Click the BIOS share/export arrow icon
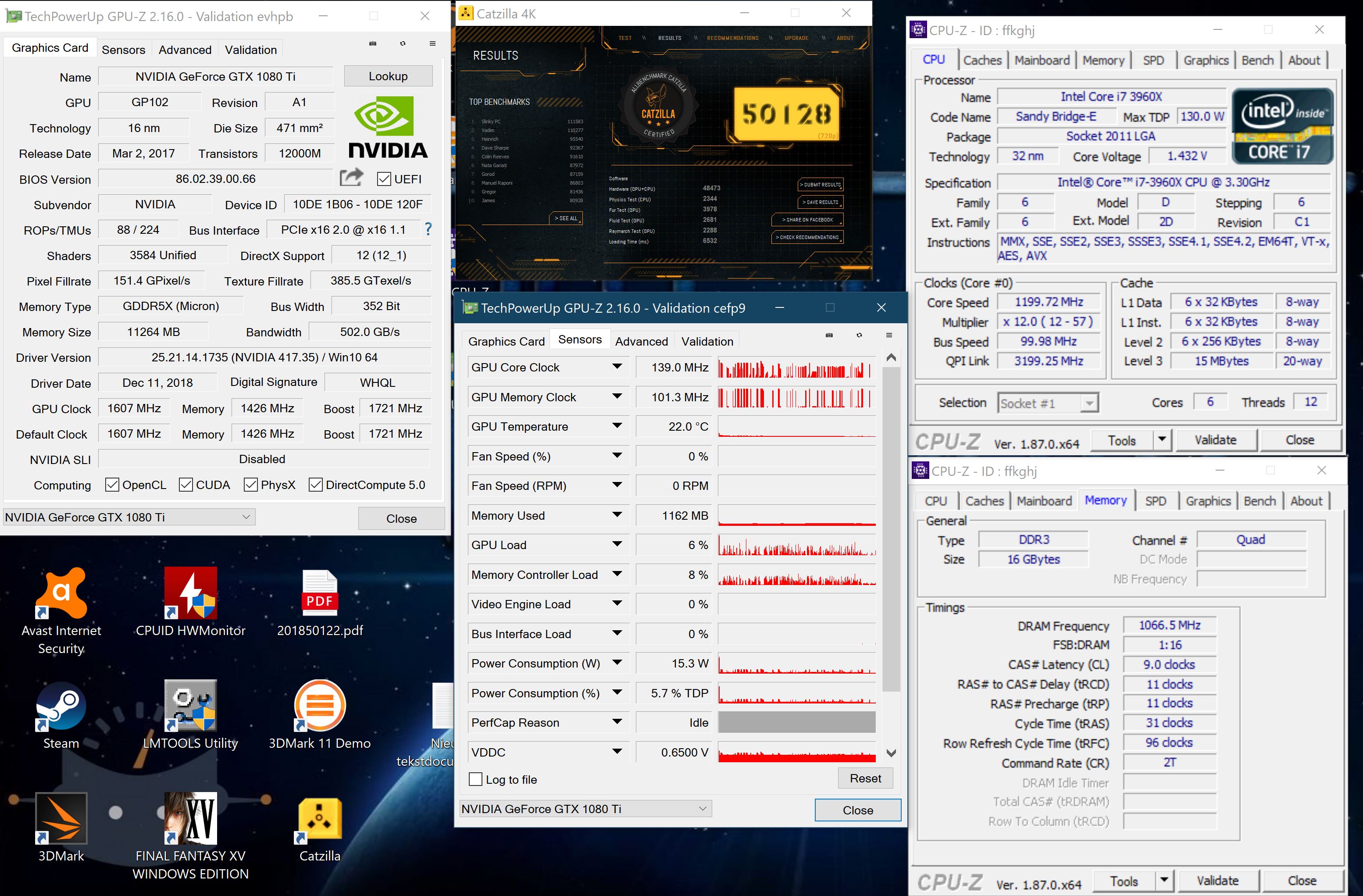 click(352, 178)
